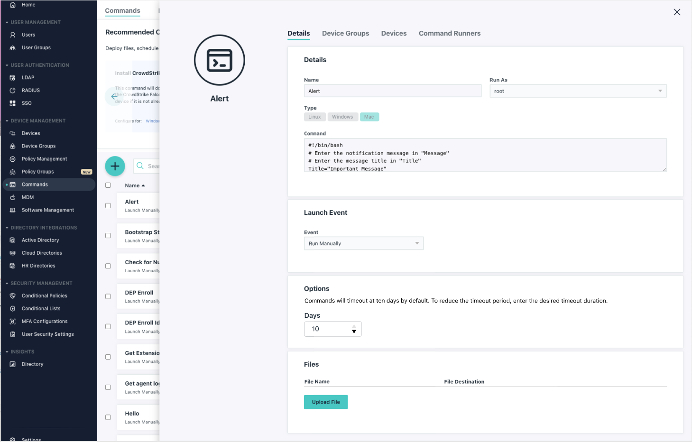Viewport: 692px width, 442px height.
Task: Open Software Management in the sidebar
Action: (x=47, y=210)
